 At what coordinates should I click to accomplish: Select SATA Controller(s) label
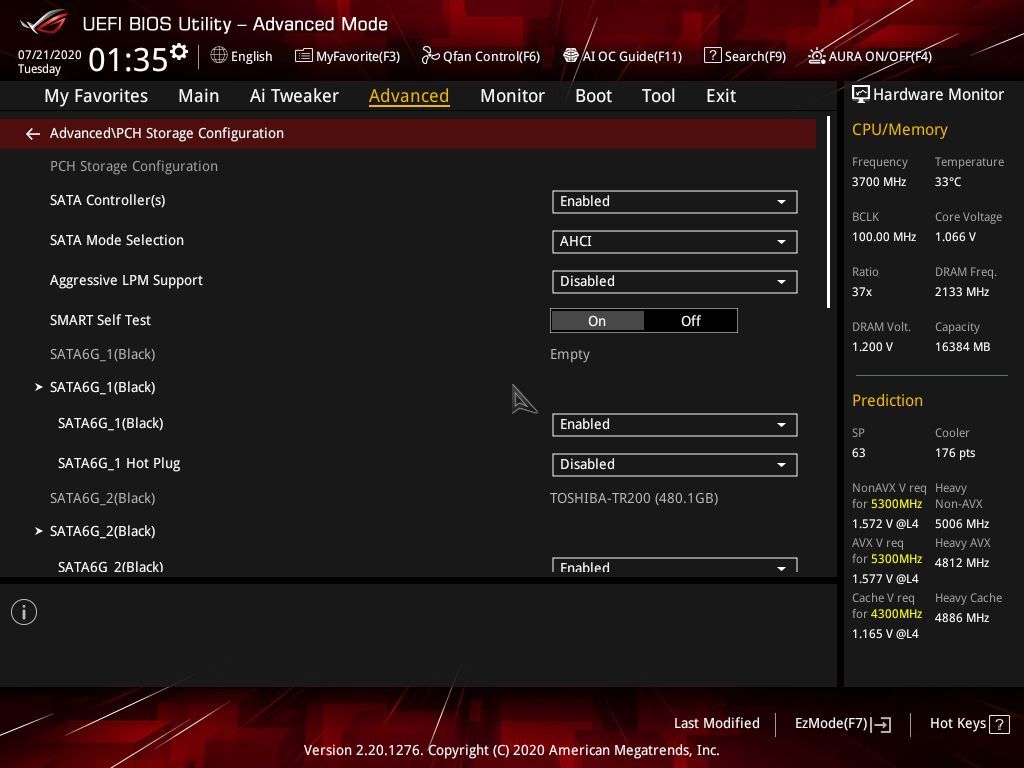coord(108,200)
